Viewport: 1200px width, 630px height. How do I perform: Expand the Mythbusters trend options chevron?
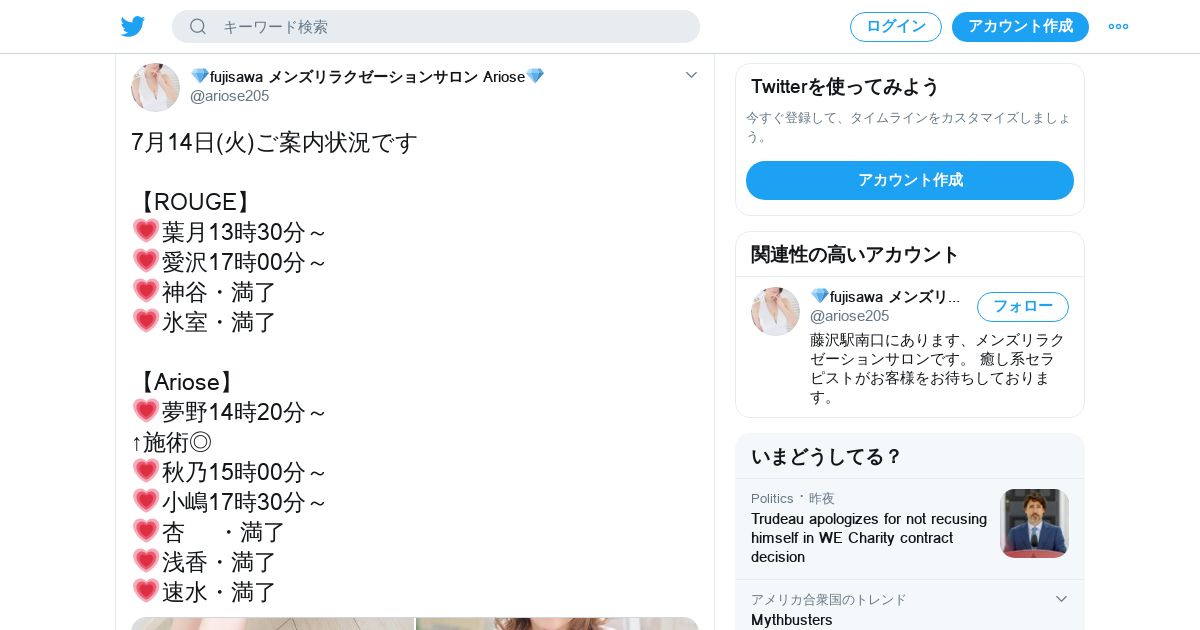pyautogui.click(x=1061, y=598)
